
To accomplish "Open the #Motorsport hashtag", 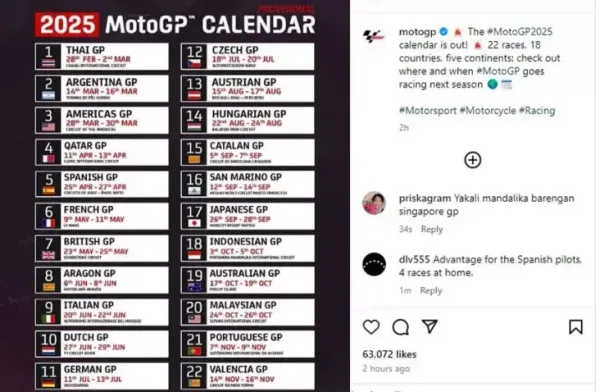I will [x=427, y=111].
